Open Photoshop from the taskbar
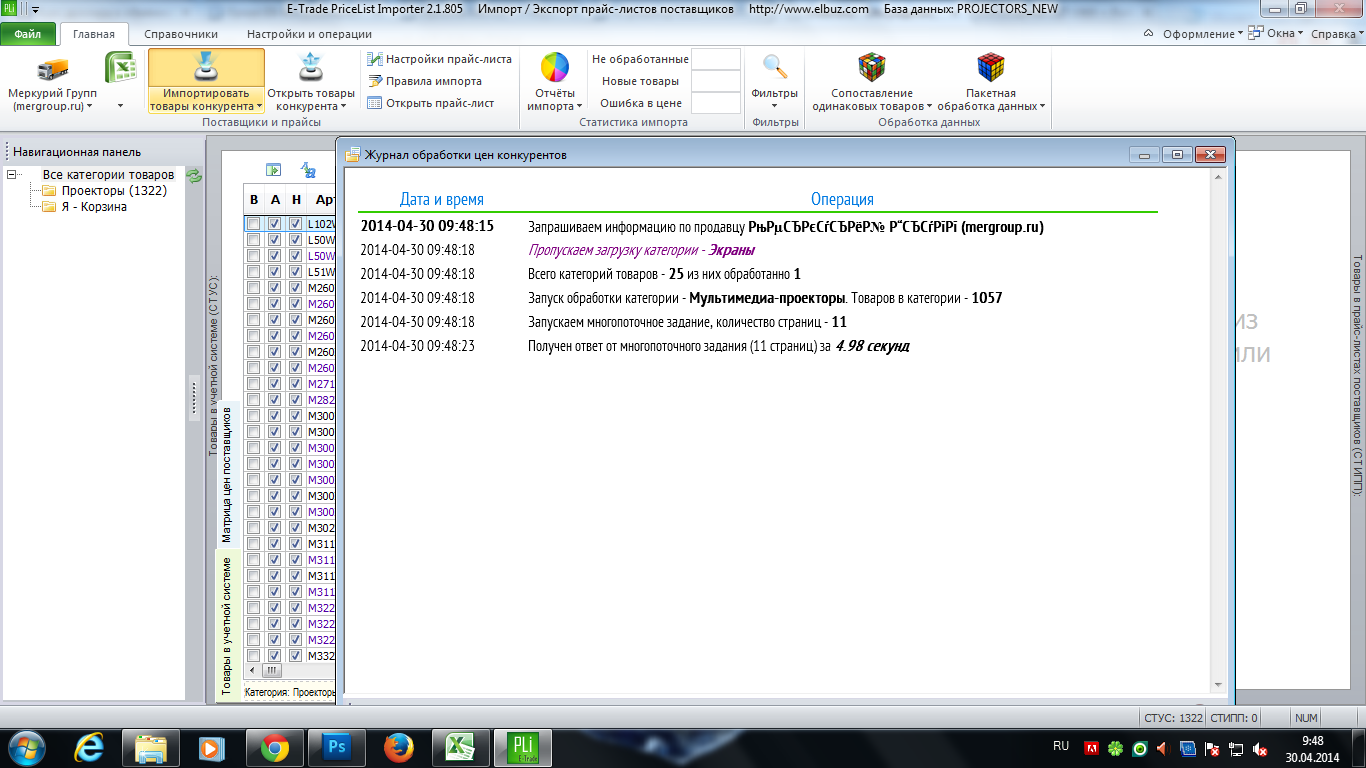The width and height of the screenshot is (1366, 768). click(x=337, y=747)
